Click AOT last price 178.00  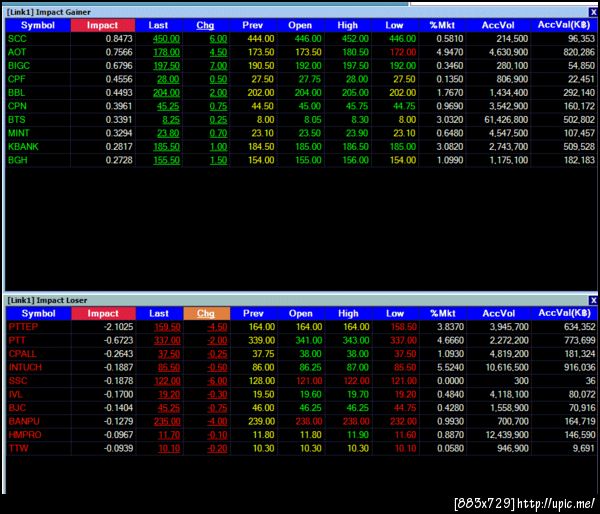pos(166,52)
